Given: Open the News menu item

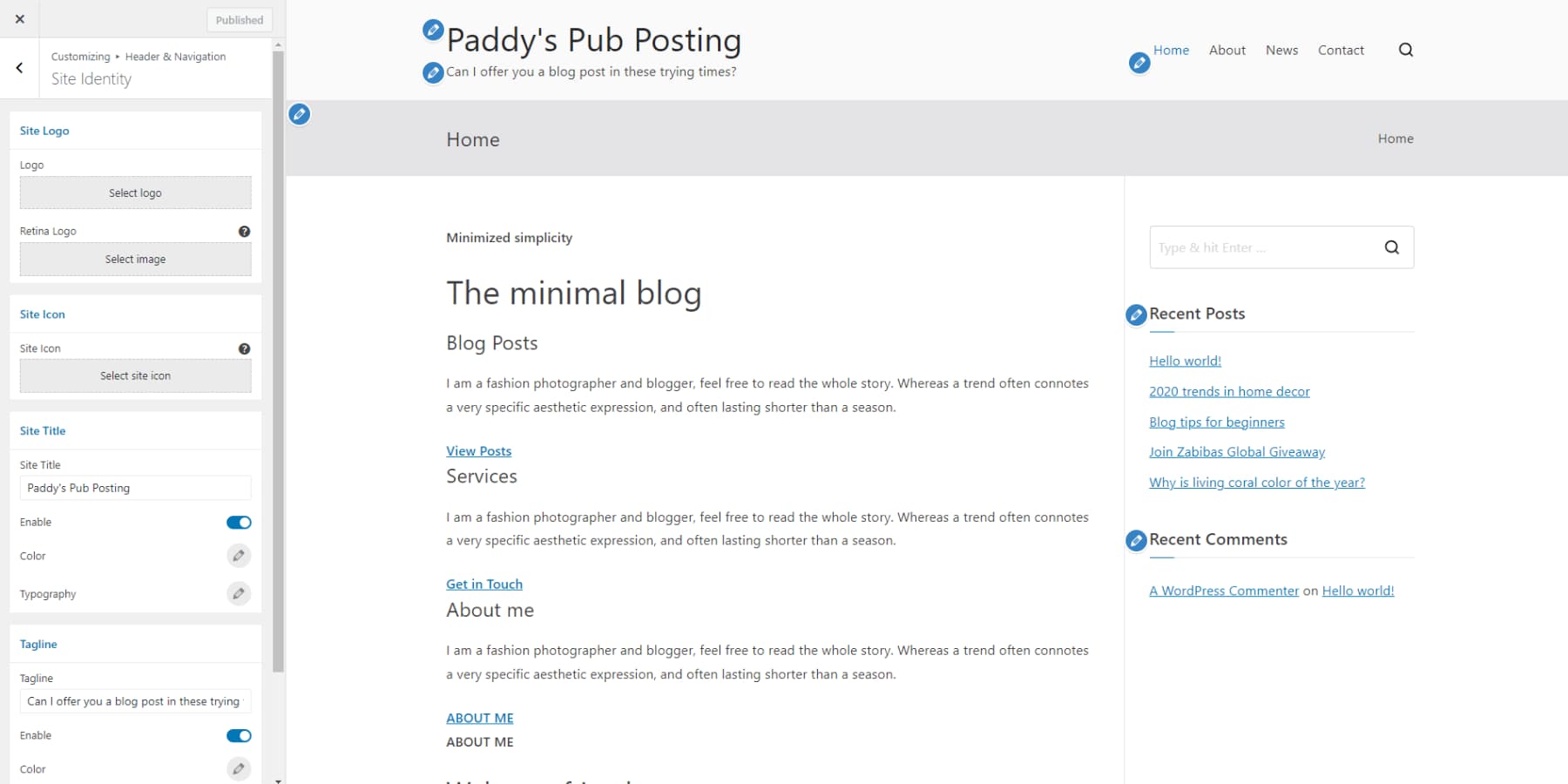Looking at the screenshot, I should click(x=1281, y=51).
